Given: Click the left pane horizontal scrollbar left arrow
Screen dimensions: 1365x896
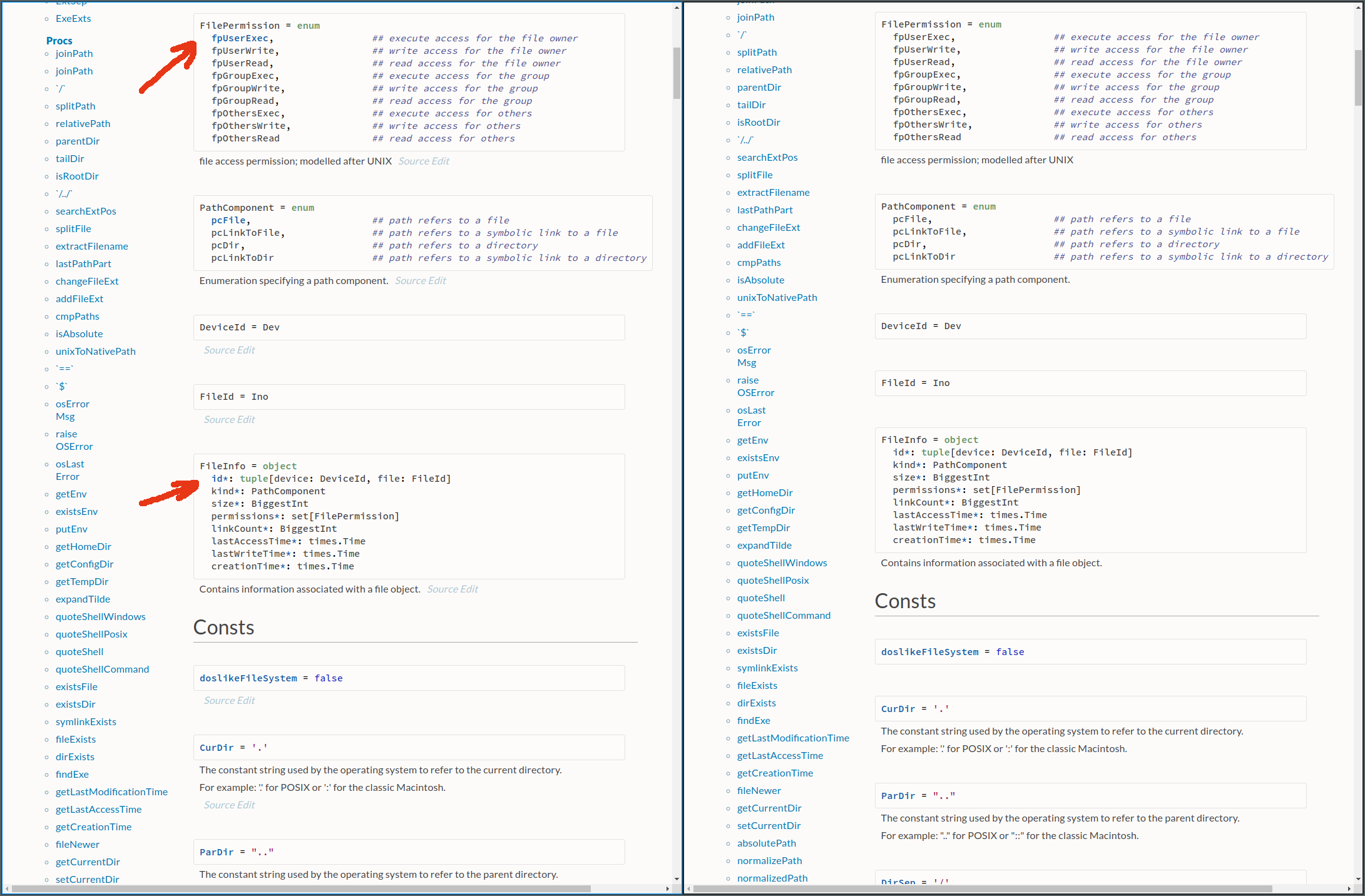Looking at the screenshot, I should 7,888.
